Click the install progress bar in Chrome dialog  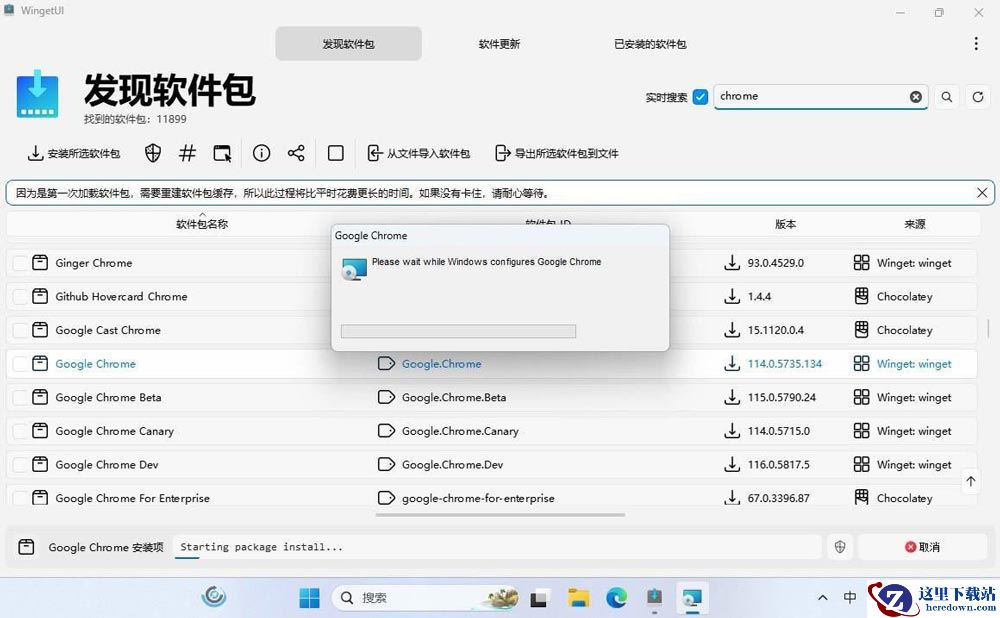[x=459, y=331]
